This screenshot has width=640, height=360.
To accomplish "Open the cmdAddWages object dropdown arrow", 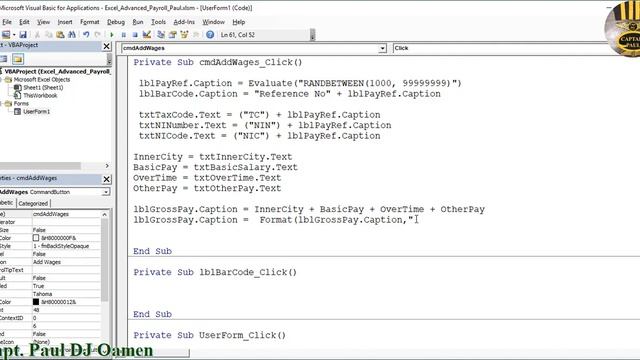I will (382, 48).
